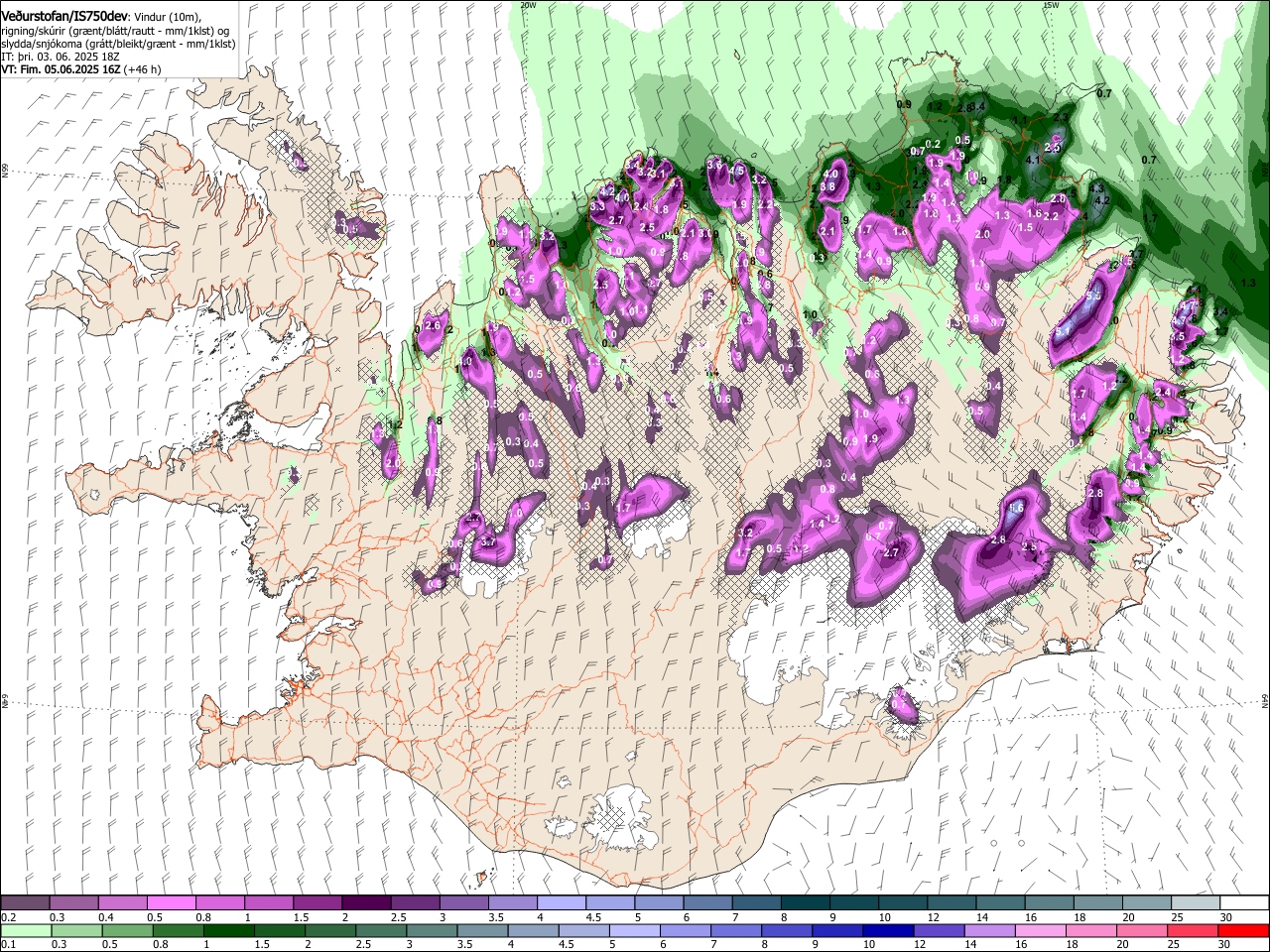Screen dimensions: 1270x952
Task: Click the 0.2 label in the snow legend row
Action: 9,917
